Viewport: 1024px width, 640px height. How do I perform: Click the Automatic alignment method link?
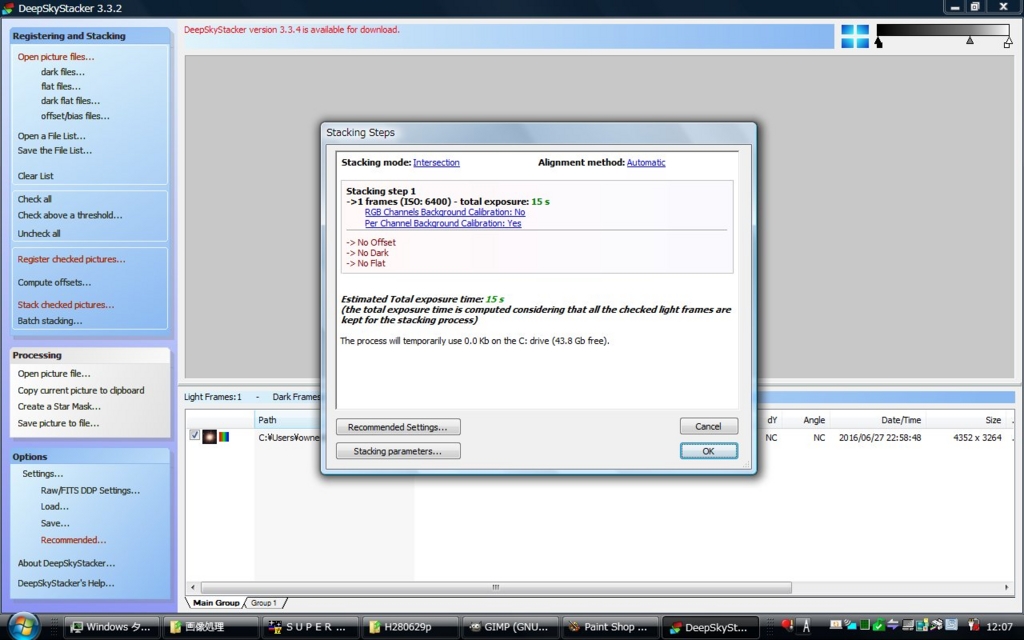(x=646, y=163)
